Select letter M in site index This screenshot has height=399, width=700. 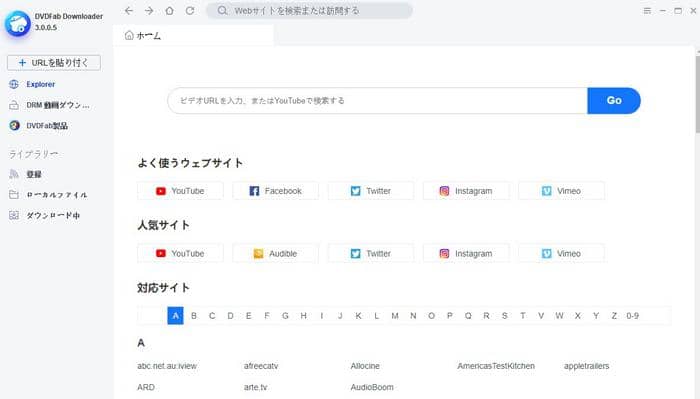[395, 316]
